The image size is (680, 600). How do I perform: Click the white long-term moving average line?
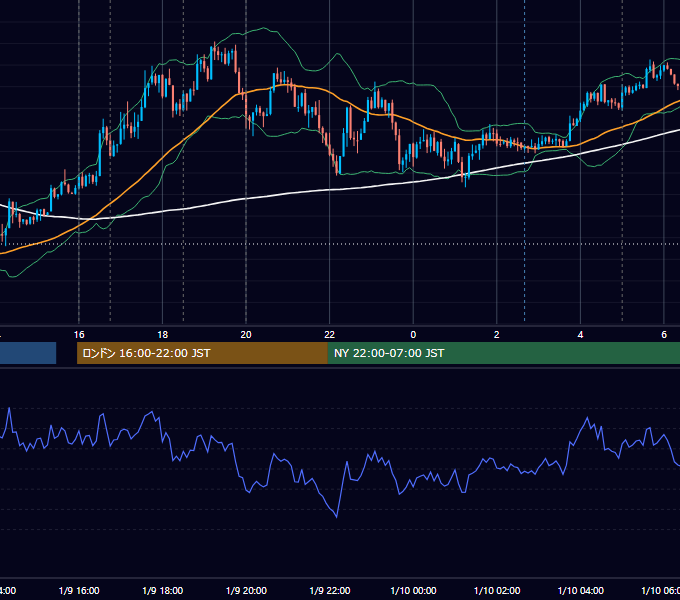click(x=330, y=190)
